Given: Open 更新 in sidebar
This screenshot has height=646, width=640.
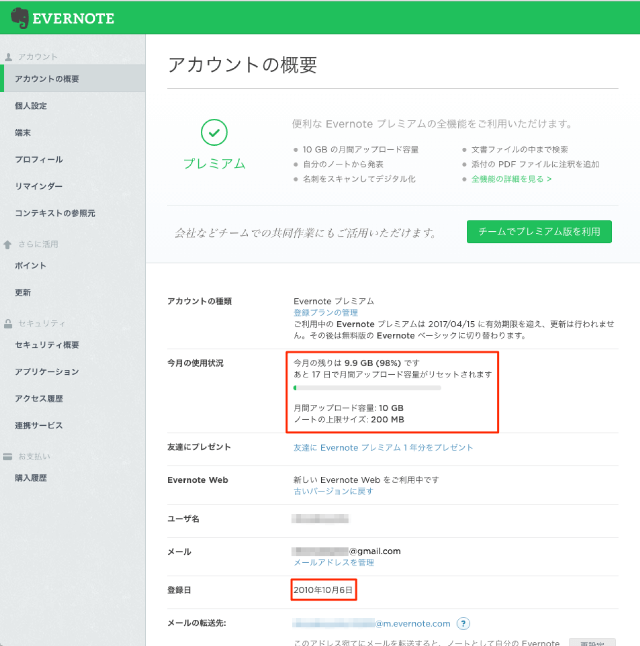Looking at the screenshot, I should pos(23,293).
